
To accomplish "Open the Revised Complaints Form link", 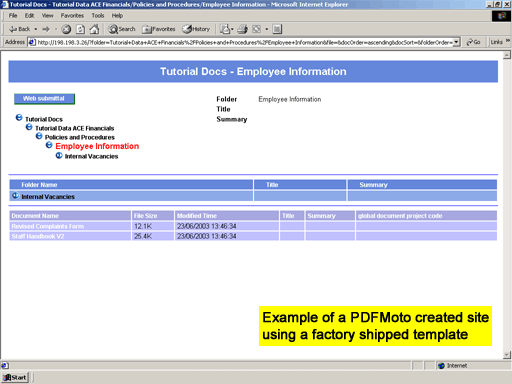I will (x=47, y=226).
